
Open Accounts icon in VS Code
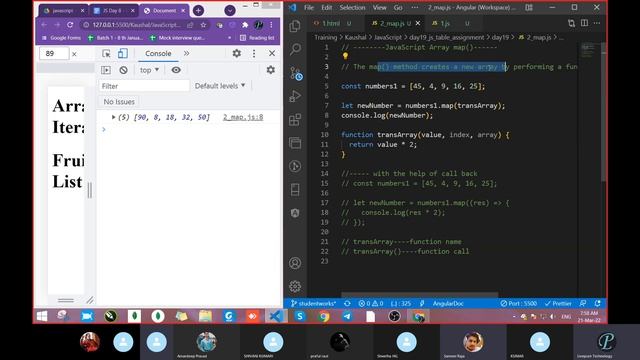(x=295, y=263)
